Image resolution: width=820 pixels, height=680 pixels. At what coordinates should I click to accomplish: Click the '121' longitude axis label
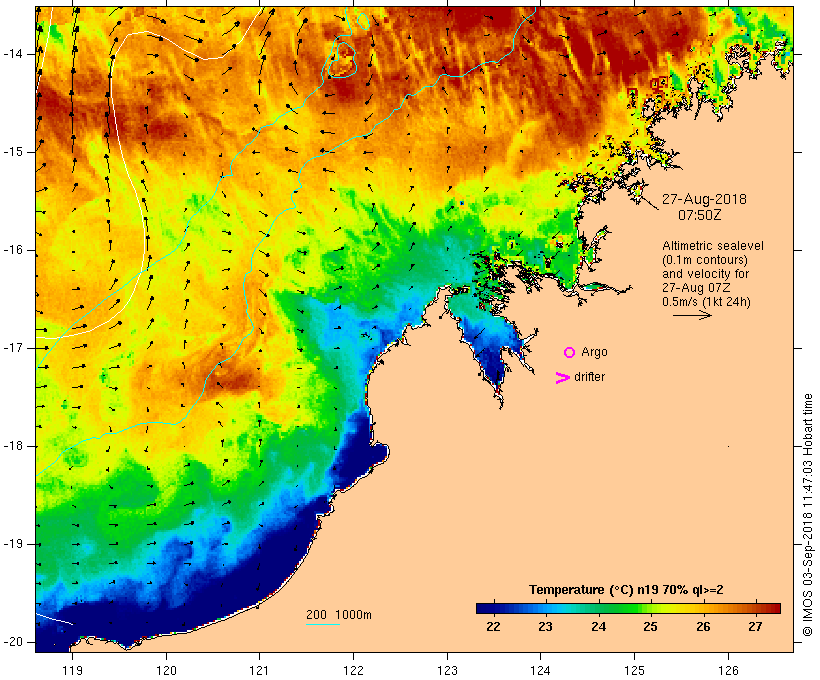(x=259, y=670)
